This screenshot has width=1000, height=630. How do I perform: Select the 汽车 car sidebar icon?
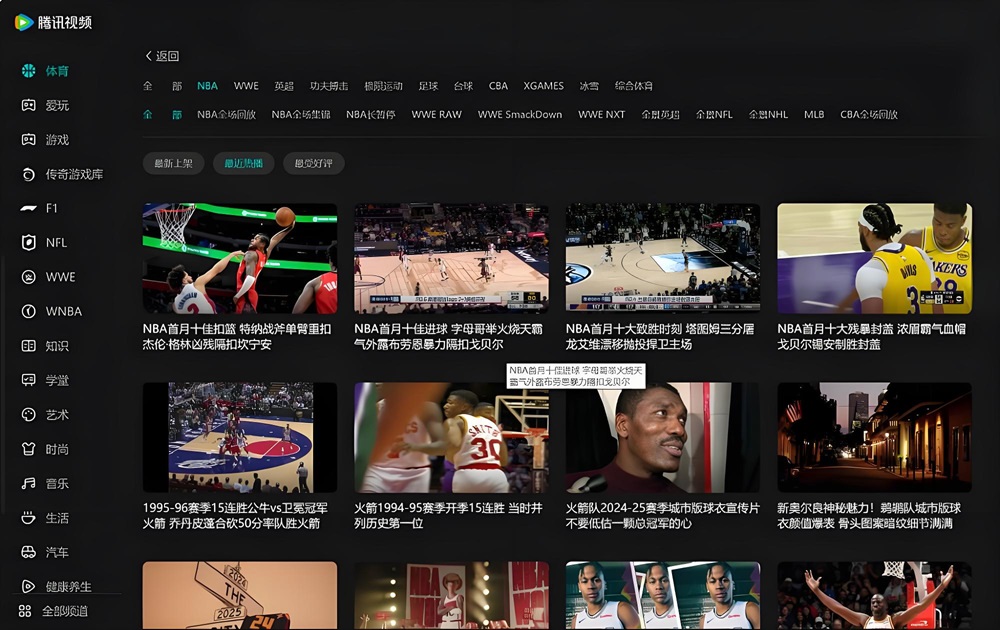point(29,552)
